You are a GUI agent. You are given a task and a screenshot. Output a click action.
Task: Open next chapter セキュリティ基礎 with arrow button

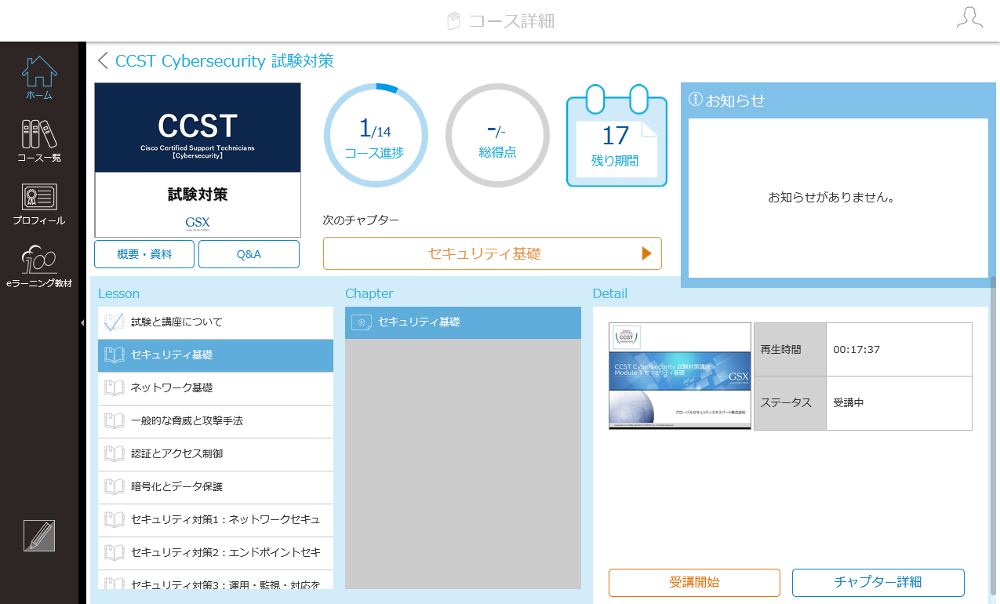click(x=492, y=254)
